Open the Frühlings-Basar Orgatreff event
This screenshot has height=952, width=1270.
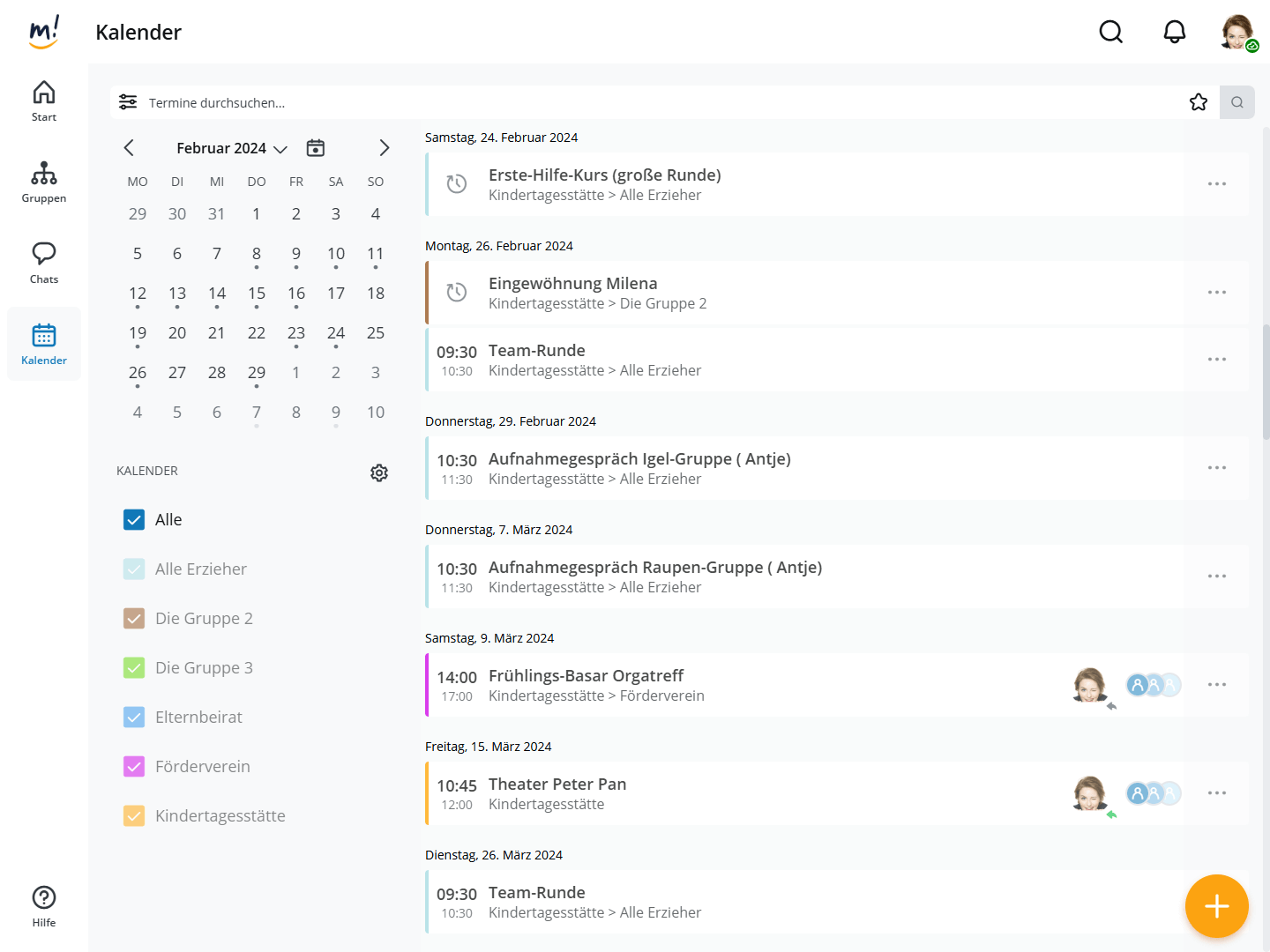(x=586, y=676)
